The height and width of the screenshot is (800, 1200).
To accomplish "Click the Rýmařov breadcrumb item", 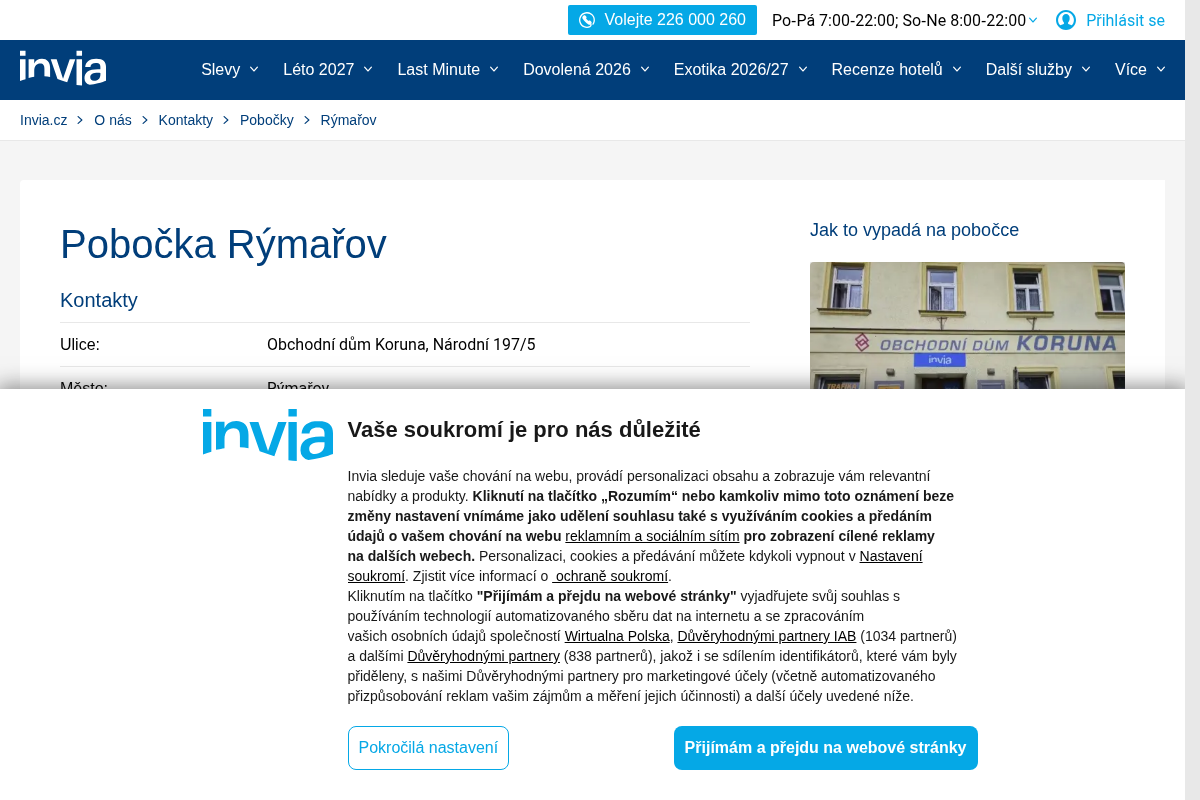I will [348, 120].
